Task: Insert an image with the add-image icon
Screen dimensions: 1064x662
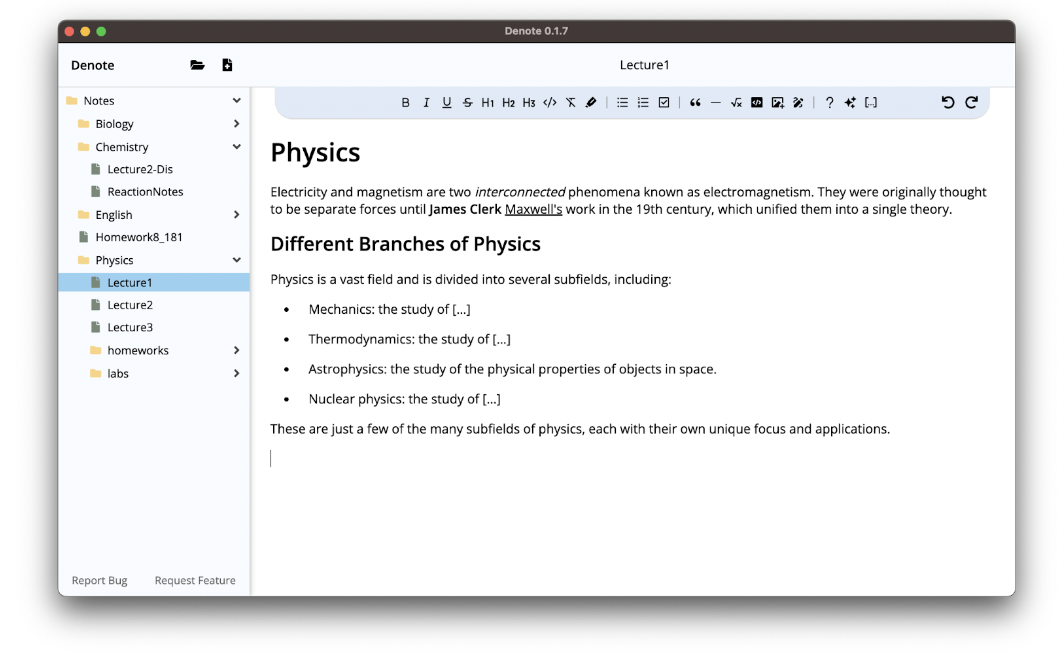Action: (x=778, y=102)
